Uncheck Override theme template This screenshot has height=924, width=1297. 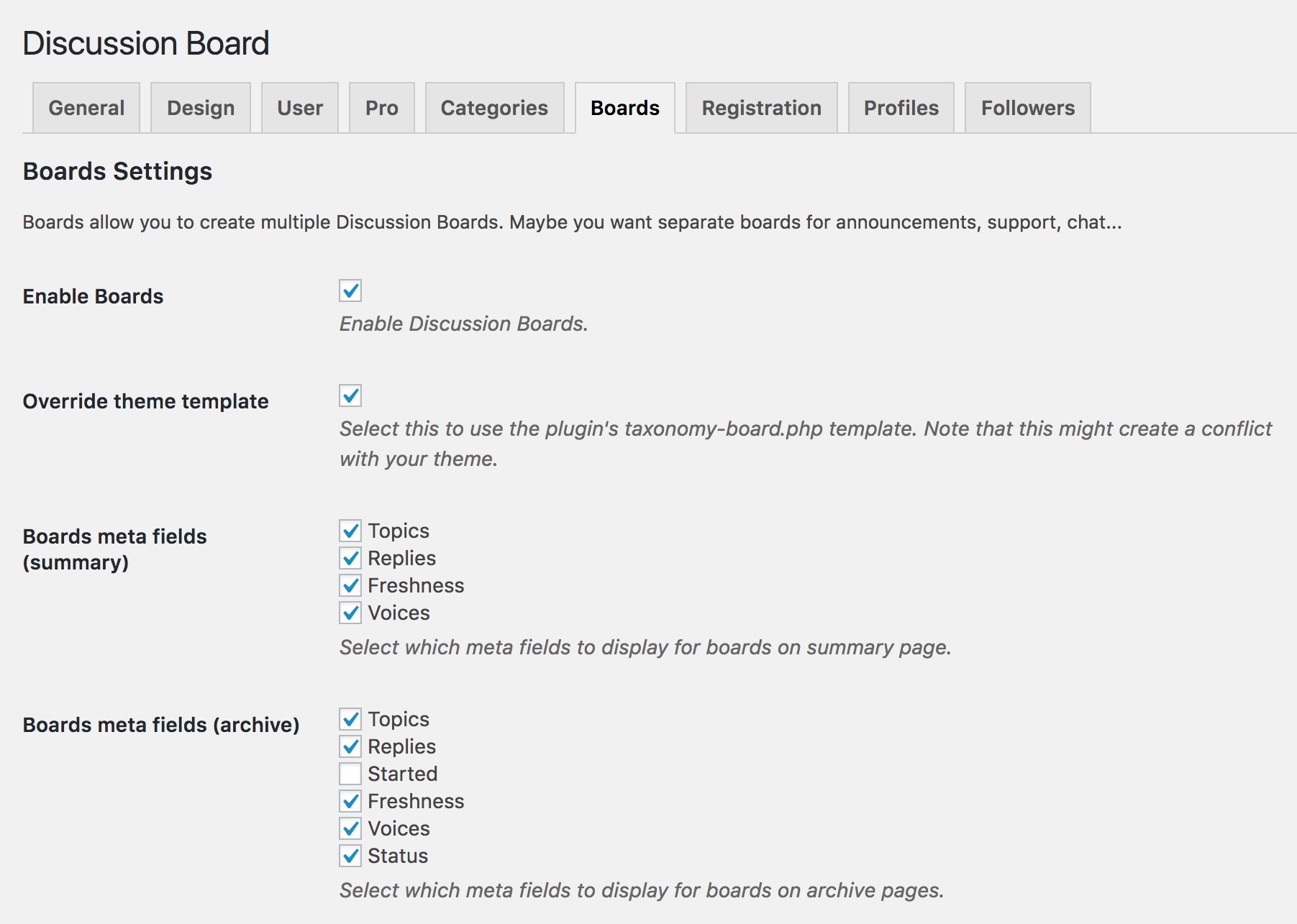click(350, 396)
